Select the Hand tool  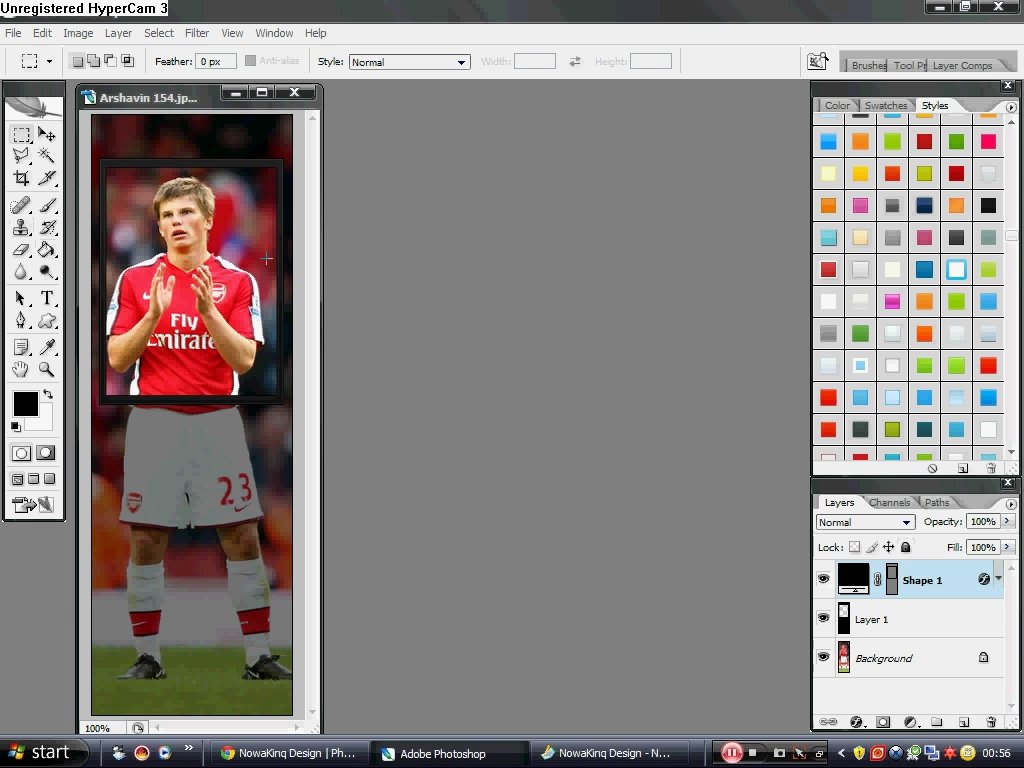[22, 369]
